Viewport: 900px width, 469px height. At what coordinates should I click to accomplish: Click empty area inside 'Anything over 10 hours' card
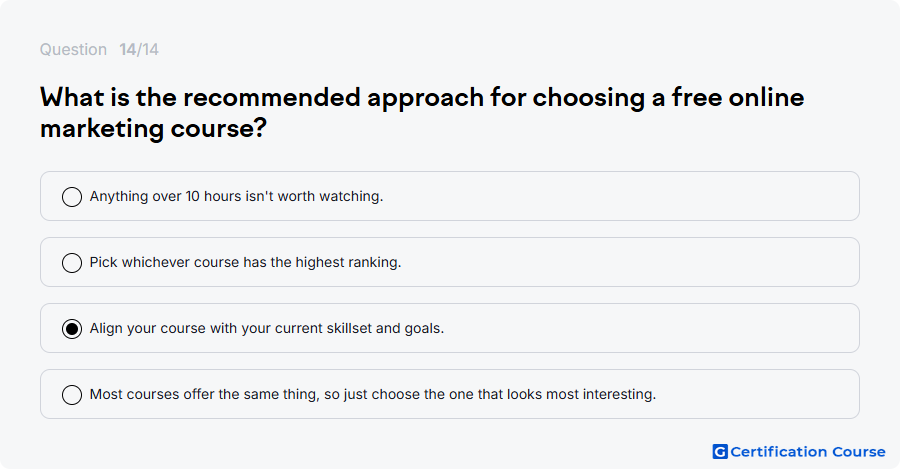click(x=620, y=196)
